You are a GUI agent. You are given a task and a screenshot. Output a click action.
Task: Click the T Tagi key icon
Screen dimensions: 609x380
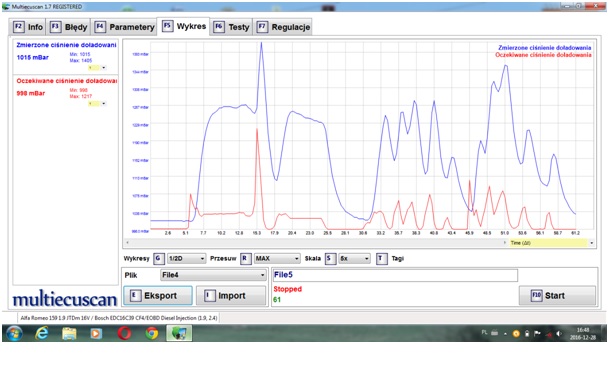(x=381, y=258)
